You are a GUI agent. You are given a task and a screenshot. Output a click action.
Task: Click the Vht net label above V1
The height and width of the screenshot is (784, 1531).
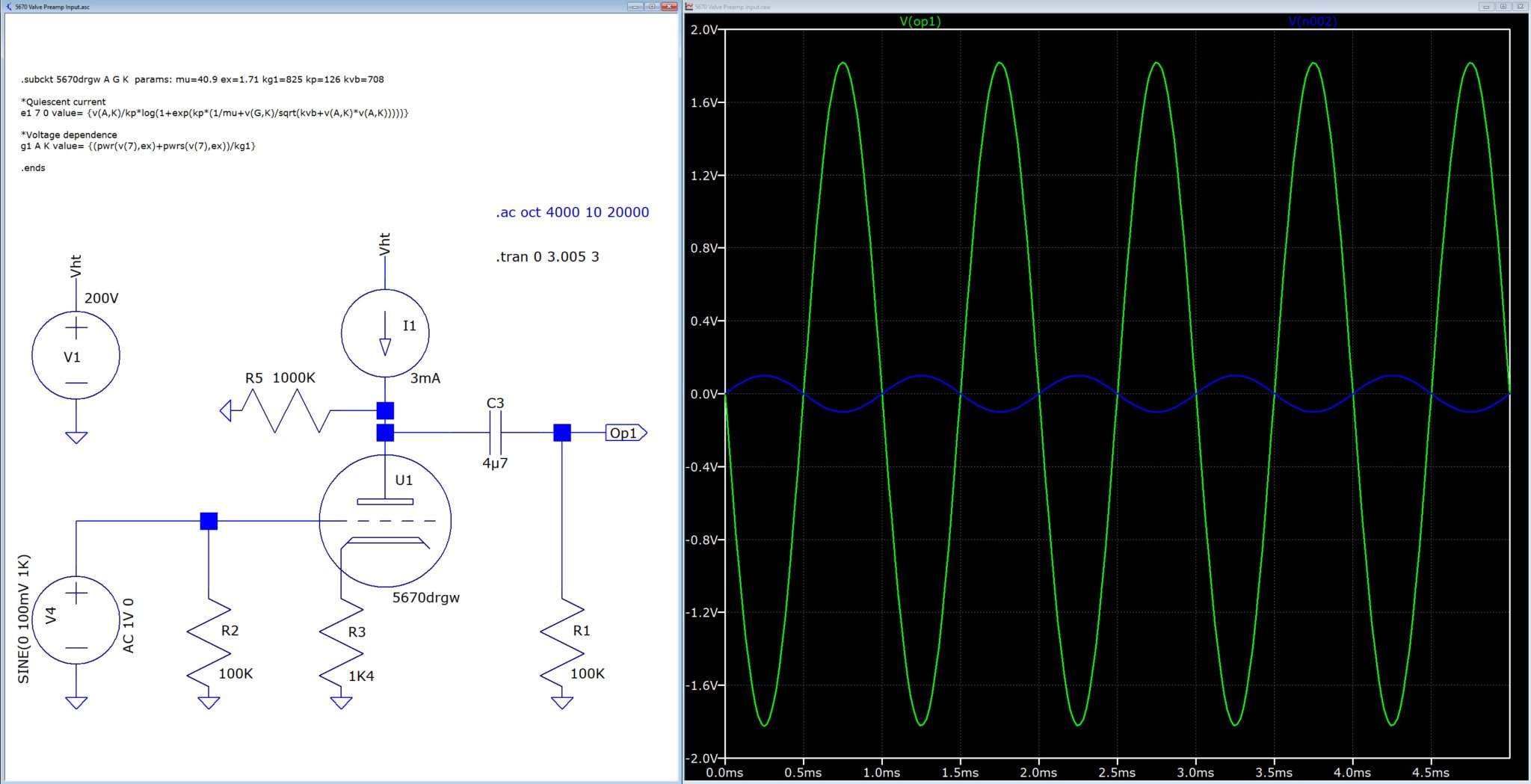click(x=76, y=266)
